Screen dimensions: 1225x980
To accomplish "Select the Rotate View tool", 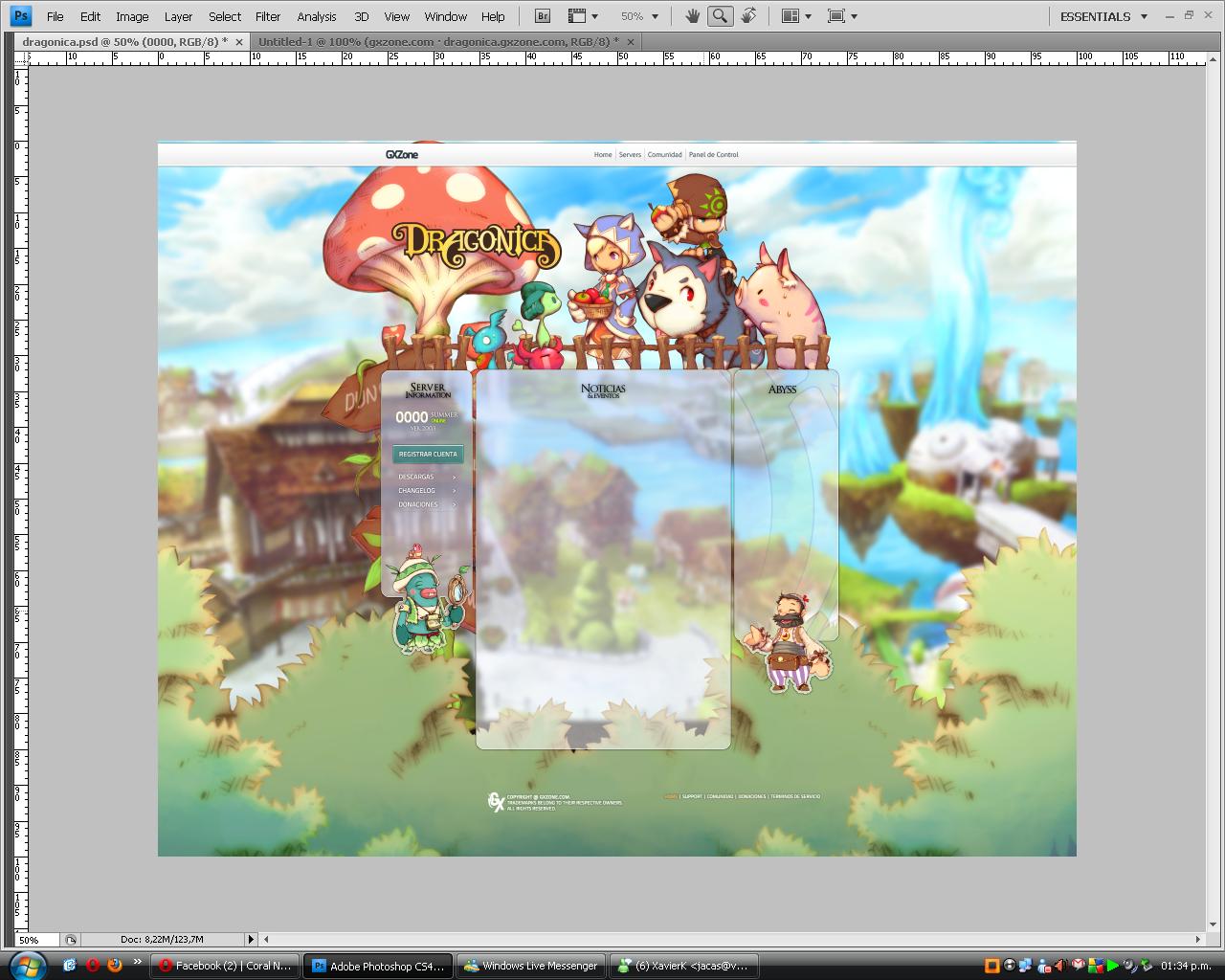I will click(x=748, y=16).
